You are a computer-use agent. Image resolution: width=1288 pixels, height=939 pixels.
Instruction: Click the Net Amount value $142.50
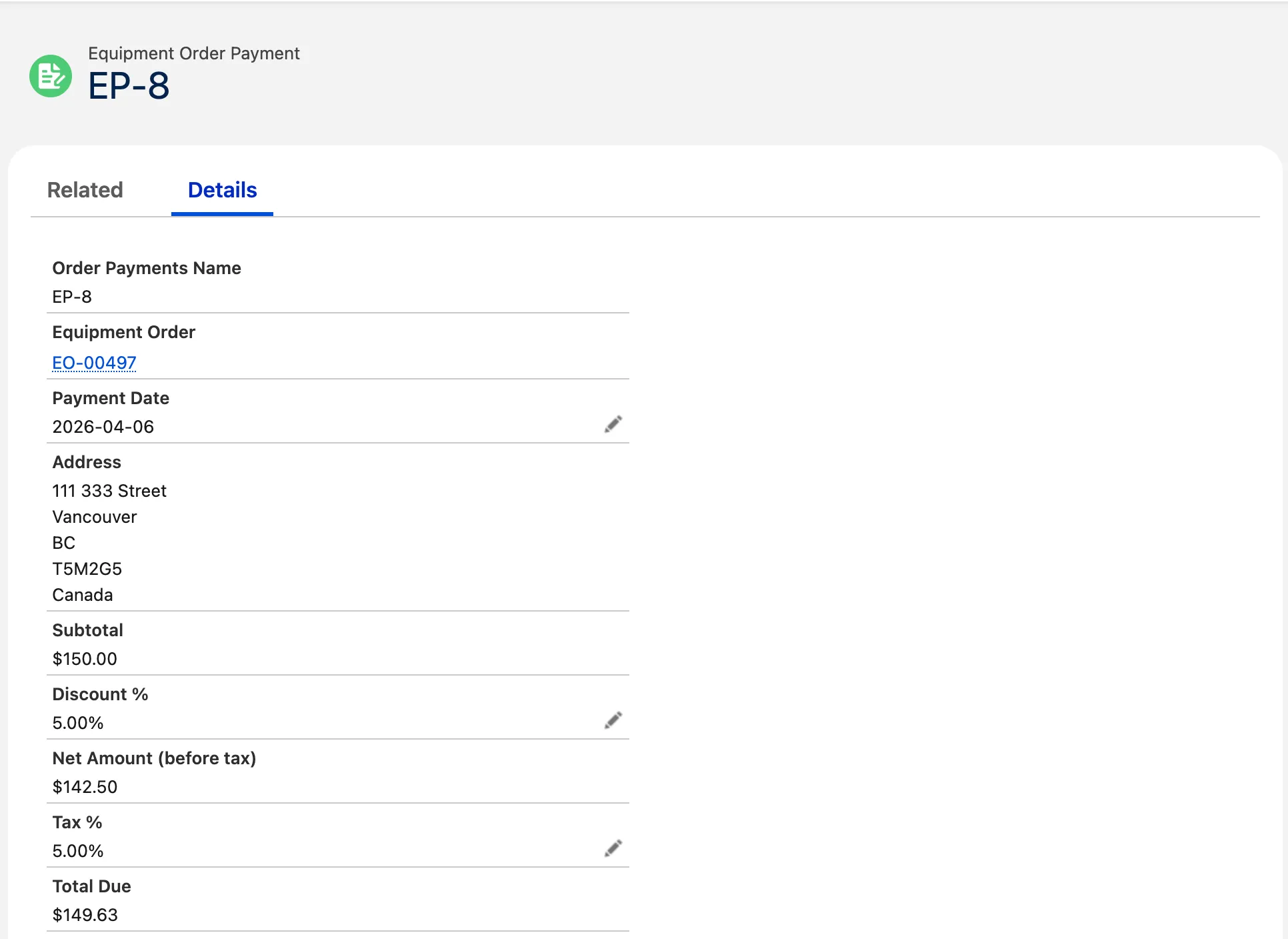point(85,787)
